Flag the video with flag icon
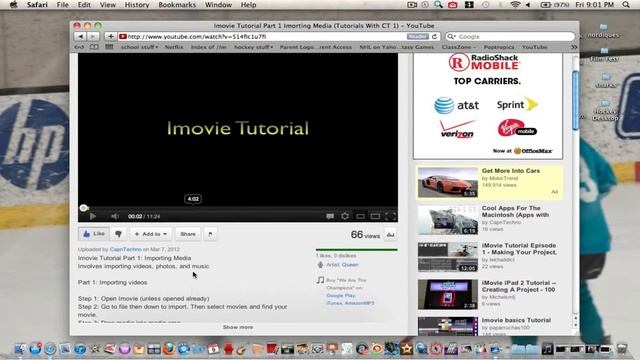The image size is (640, 360). click(x=211, y=234)
